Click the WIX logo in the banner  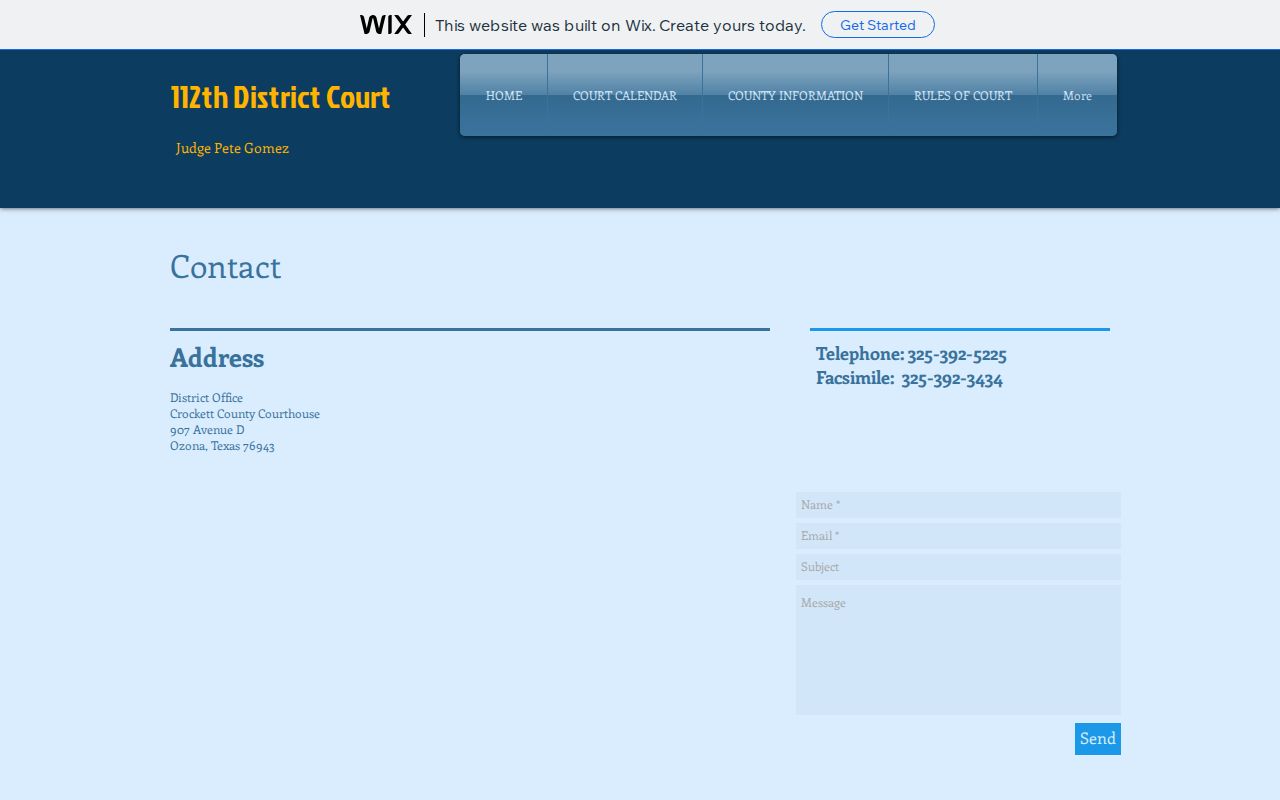click(386, 25)
